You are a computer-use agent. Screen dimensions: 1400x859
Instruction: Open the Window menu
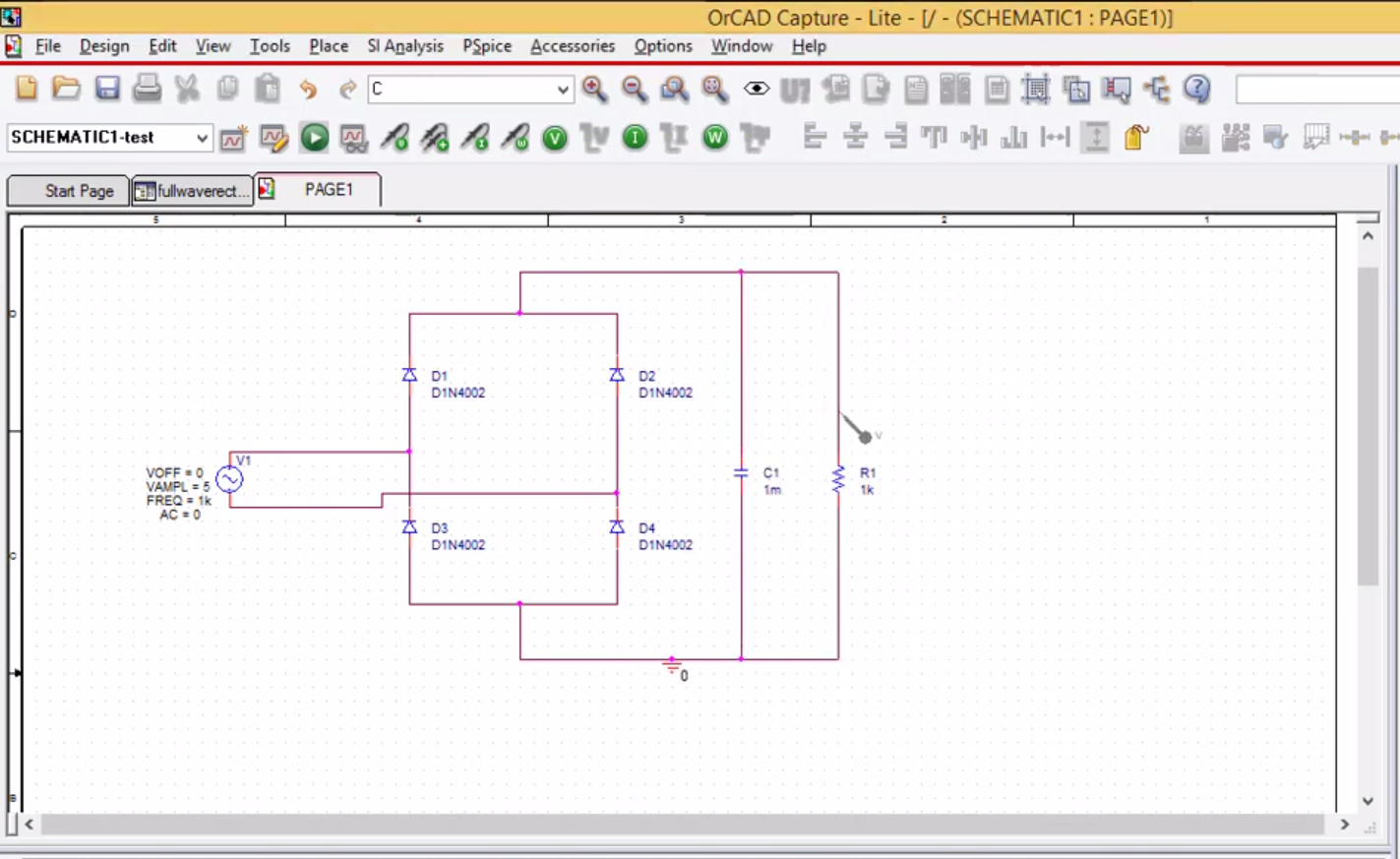742,46
